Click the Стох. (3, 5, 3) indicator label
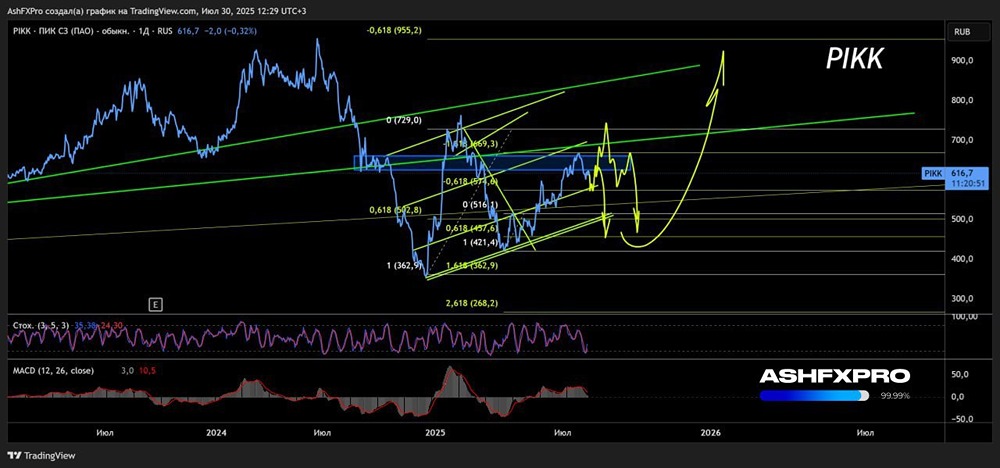Screen dimensions: 1000x468 (43, 325)
